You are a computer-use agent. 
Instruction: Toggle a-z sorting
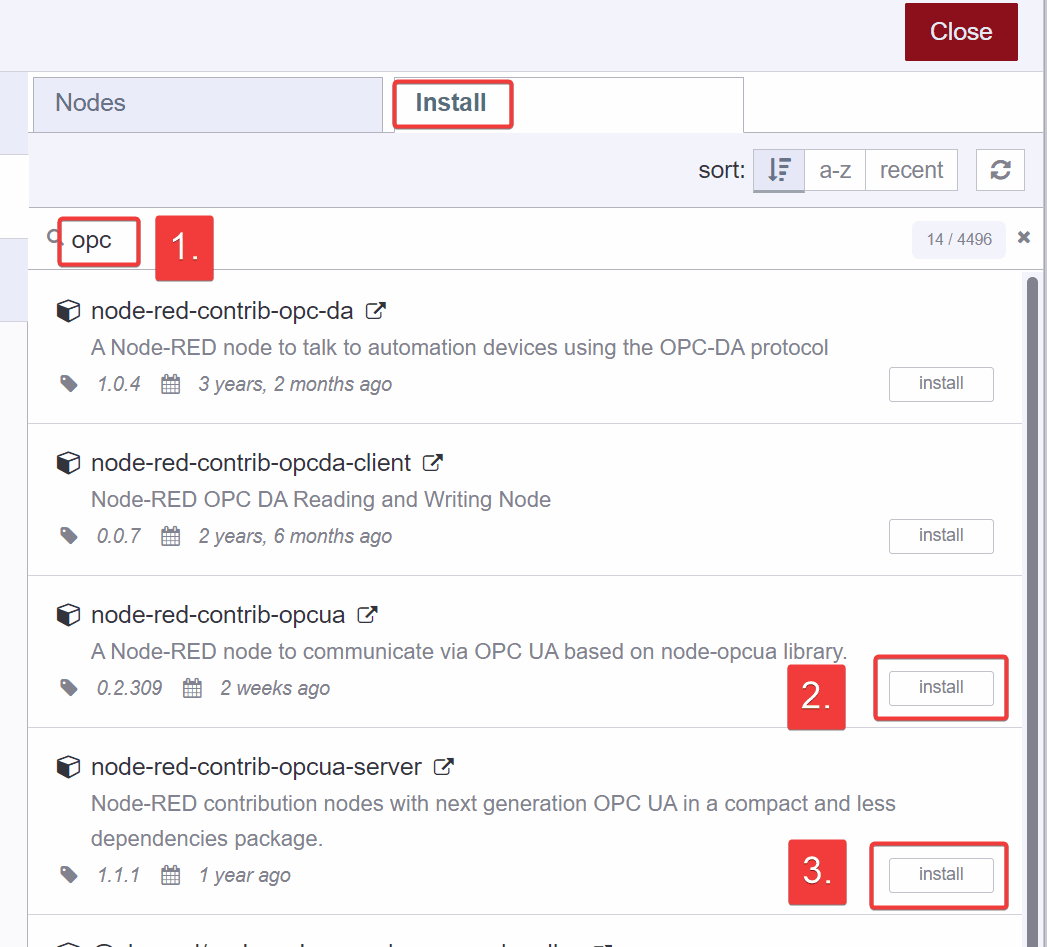[835, 170]
